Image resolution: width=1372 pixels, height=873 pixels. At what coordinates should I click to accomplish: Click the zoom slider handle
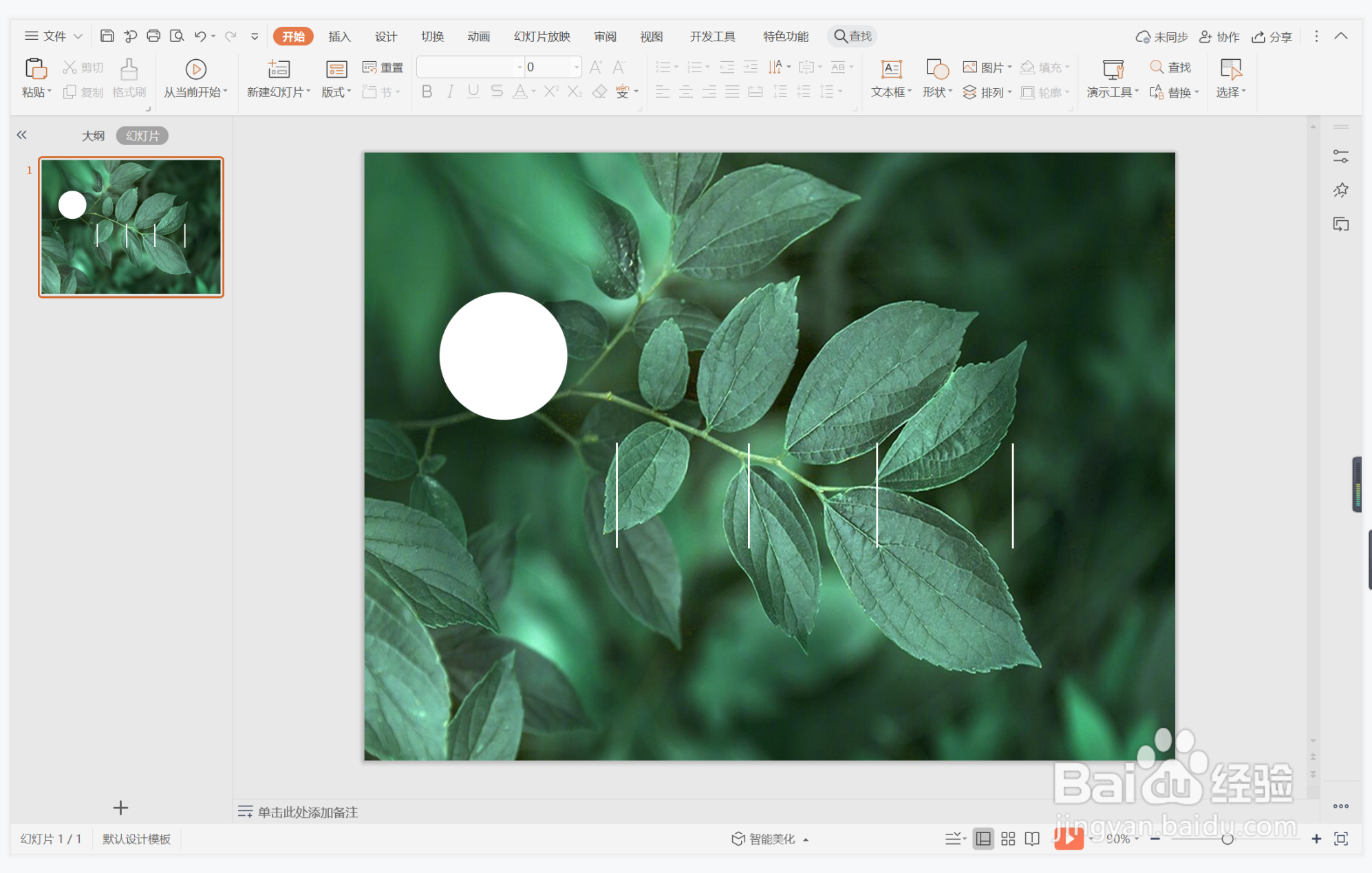pos(1228,839)
